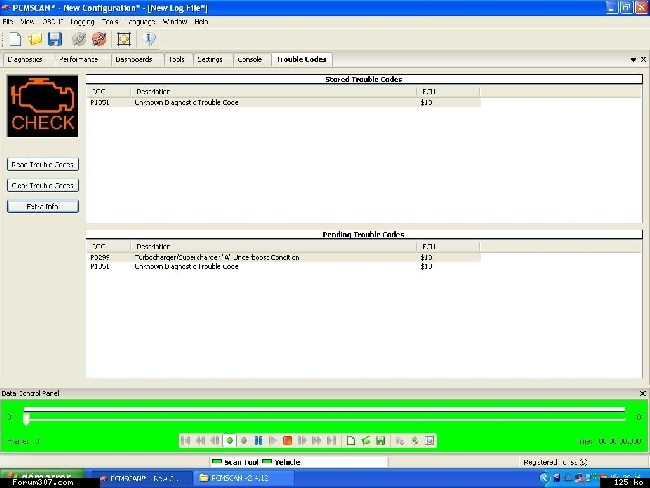Switch to the Console tab
Image resolution: width=650 pixels, height=488 pixels.
click(250, 59)
